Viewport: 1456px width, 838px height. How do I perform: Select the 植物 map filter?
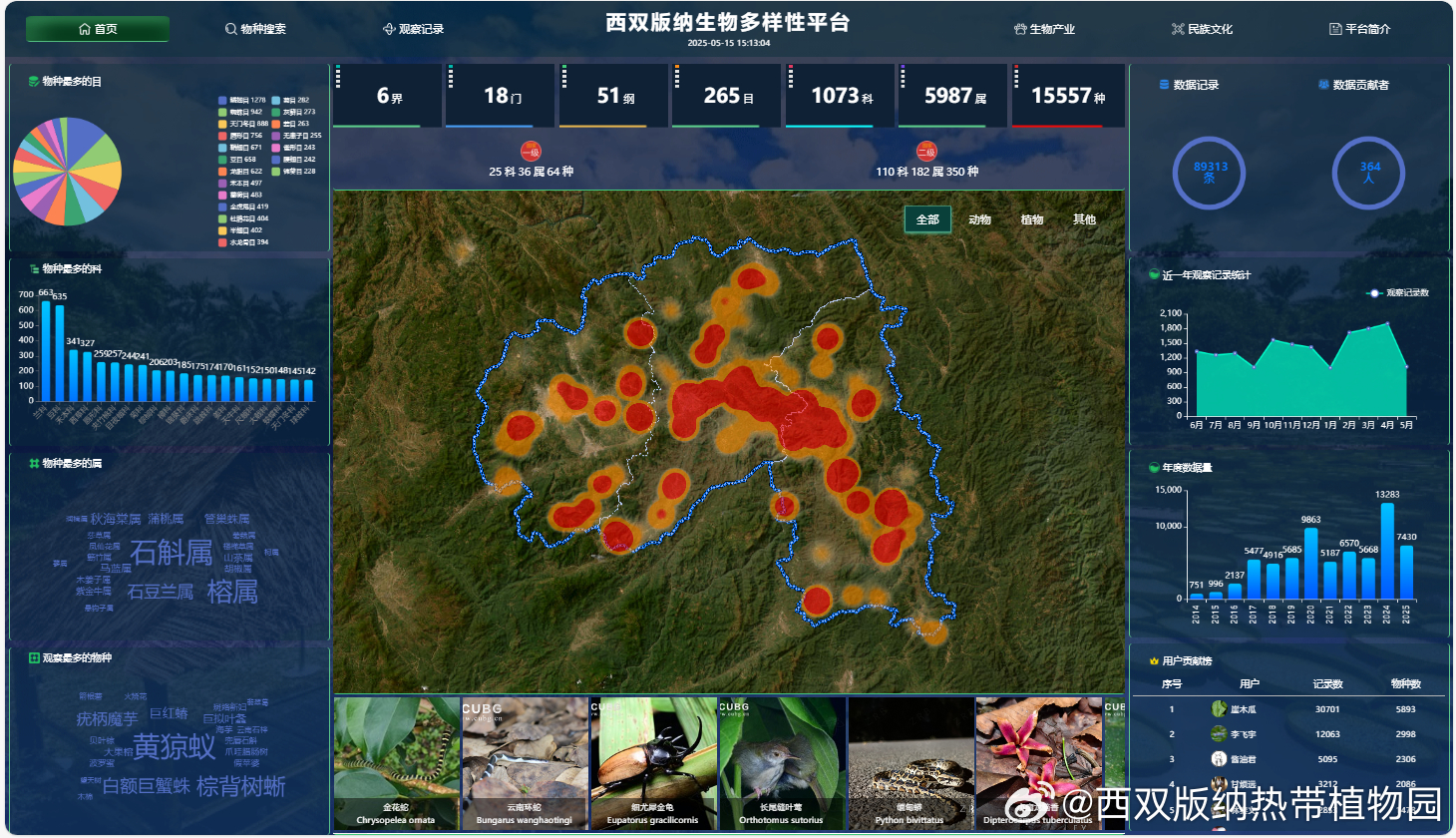pyautogui.click(x=1031, y=219)
